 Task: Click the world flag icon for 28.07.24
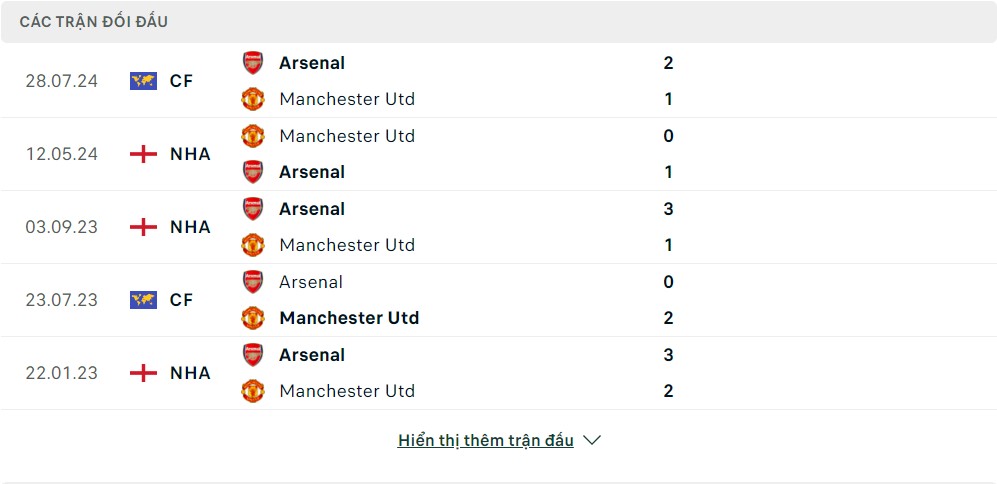(x=143, y=81)
